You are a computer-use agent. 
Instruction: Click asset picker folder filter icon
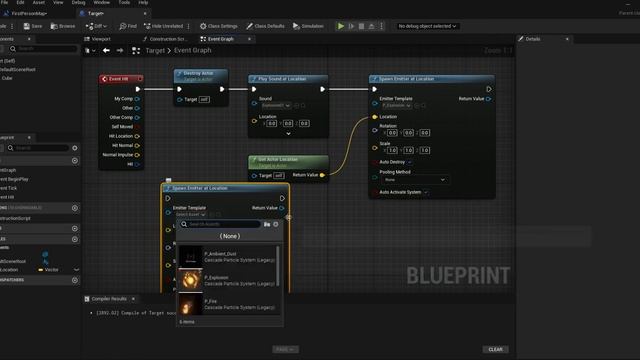tap(267, 224)
